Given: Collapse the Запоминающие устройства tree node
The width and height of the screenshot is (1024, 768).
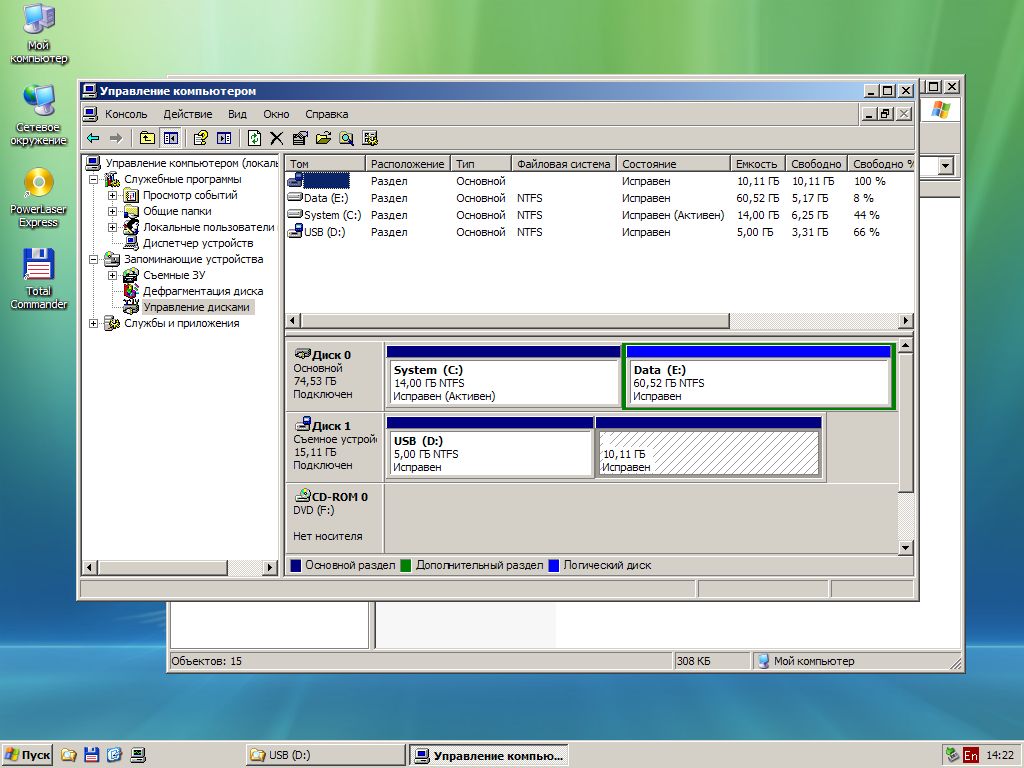Looking at the screenshot, I should [94, 259].
